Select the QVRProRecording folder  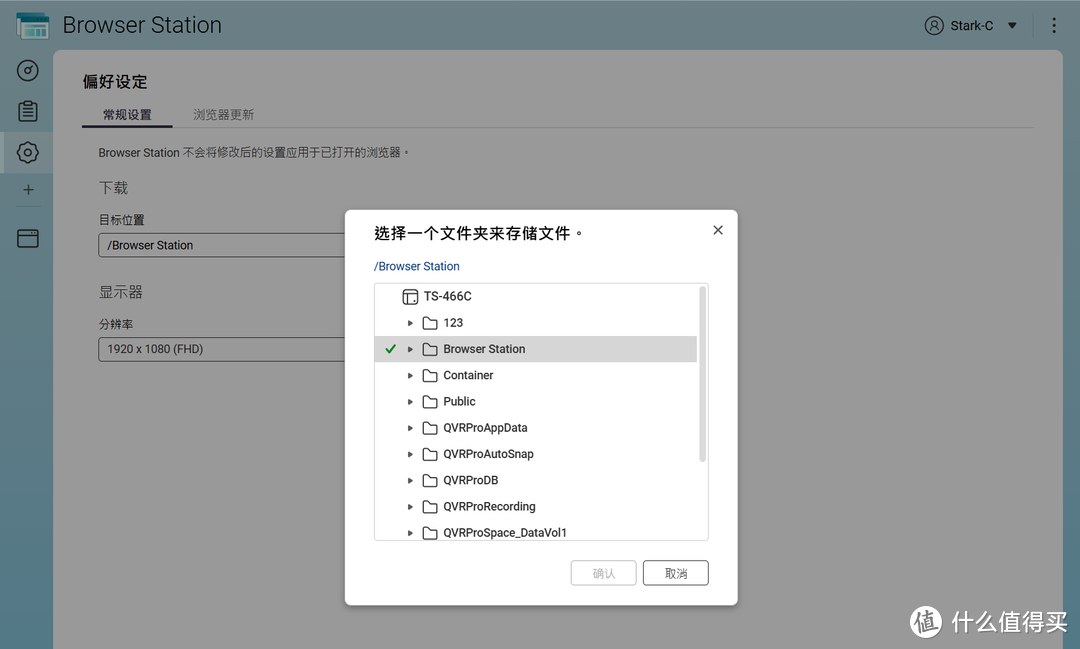pos(489,507)
